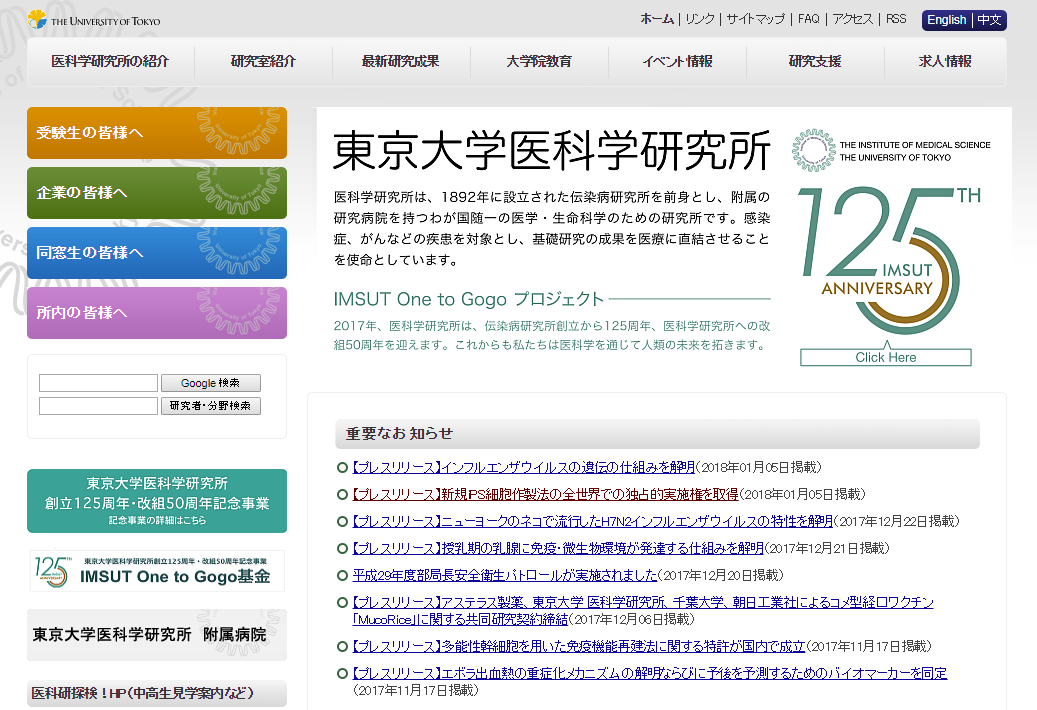Open press release on エボラ出血熱 biomarker
Screen dimensions: 1037x710
point(649,674)
